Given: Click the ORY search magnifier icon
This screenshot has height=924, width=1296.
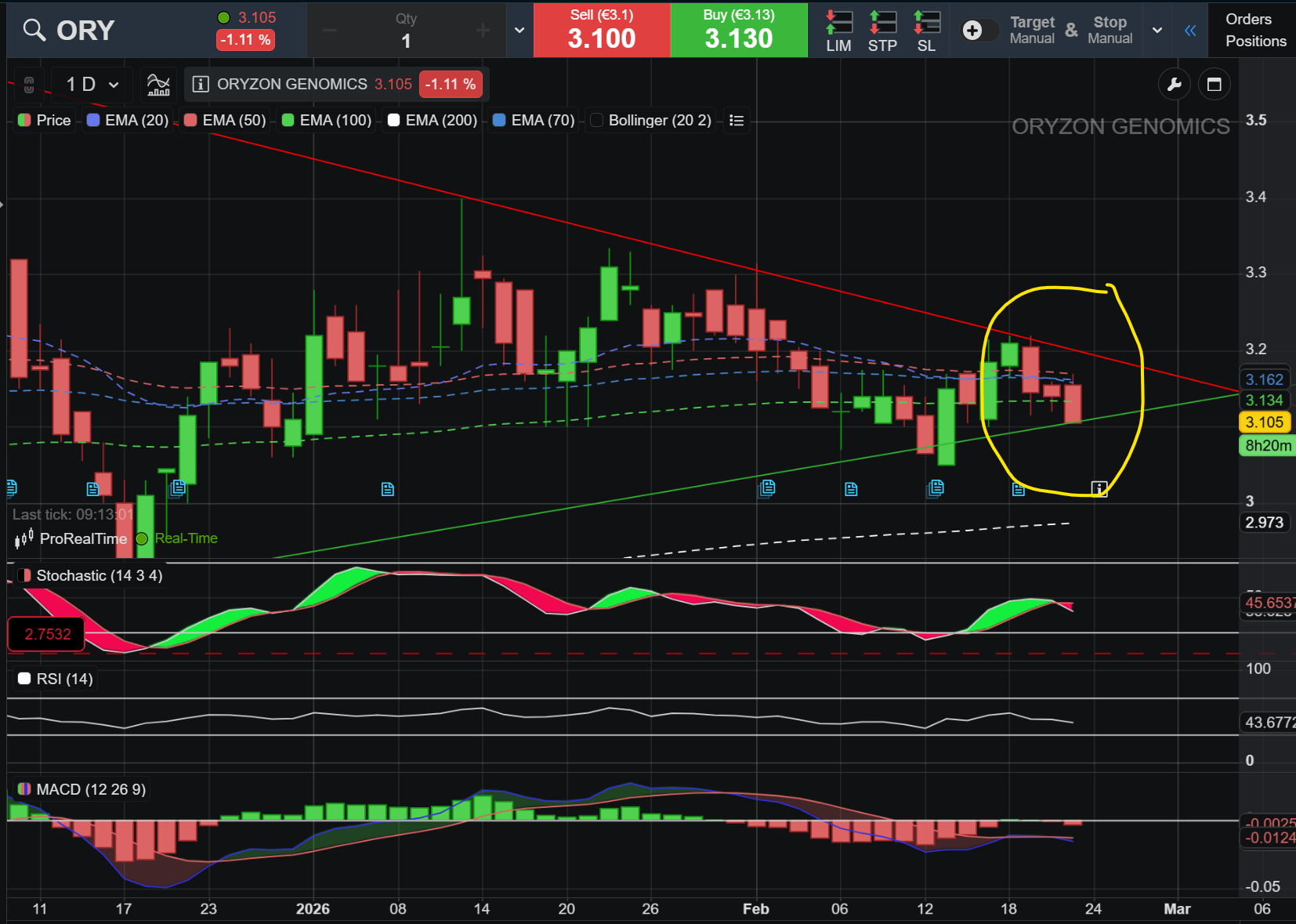Looking at the screenshot, I should 34,30.
